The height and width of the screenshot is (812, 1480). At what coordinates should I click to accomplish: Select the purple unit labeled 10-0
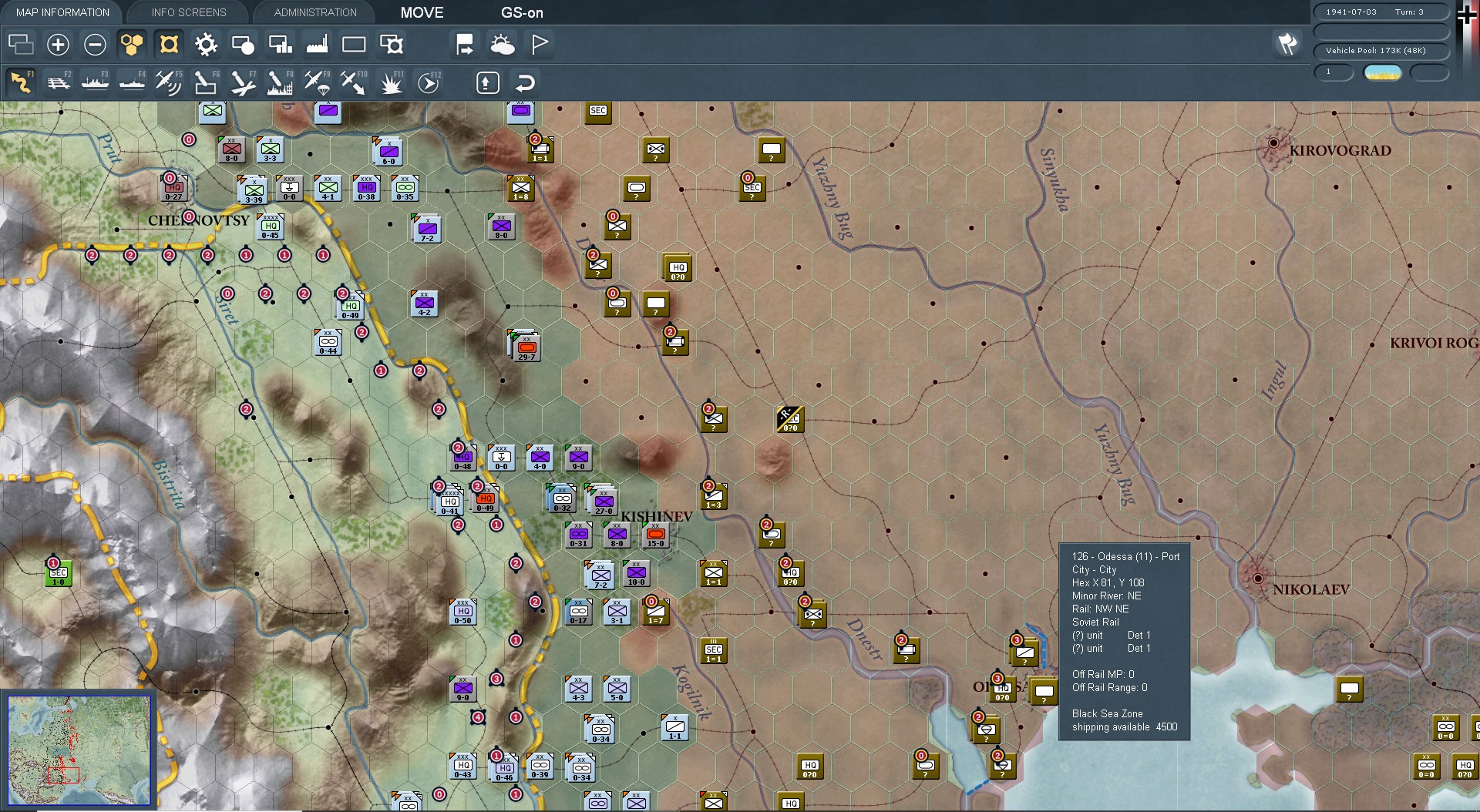point(636,572)
